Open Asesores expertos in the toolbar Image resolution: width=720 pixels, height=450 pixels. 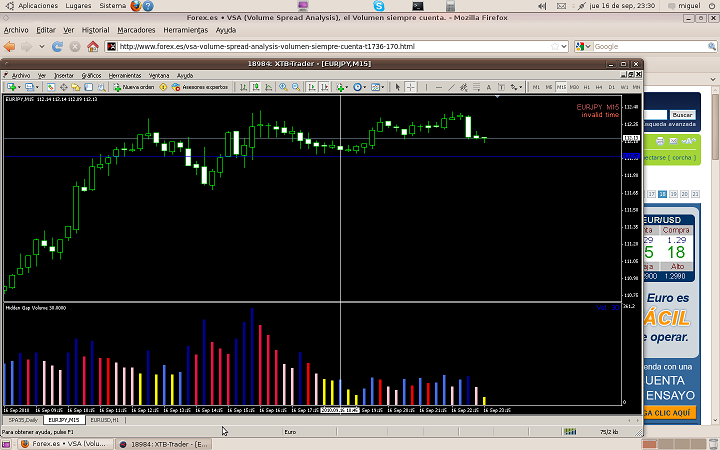tap(203, 87)
